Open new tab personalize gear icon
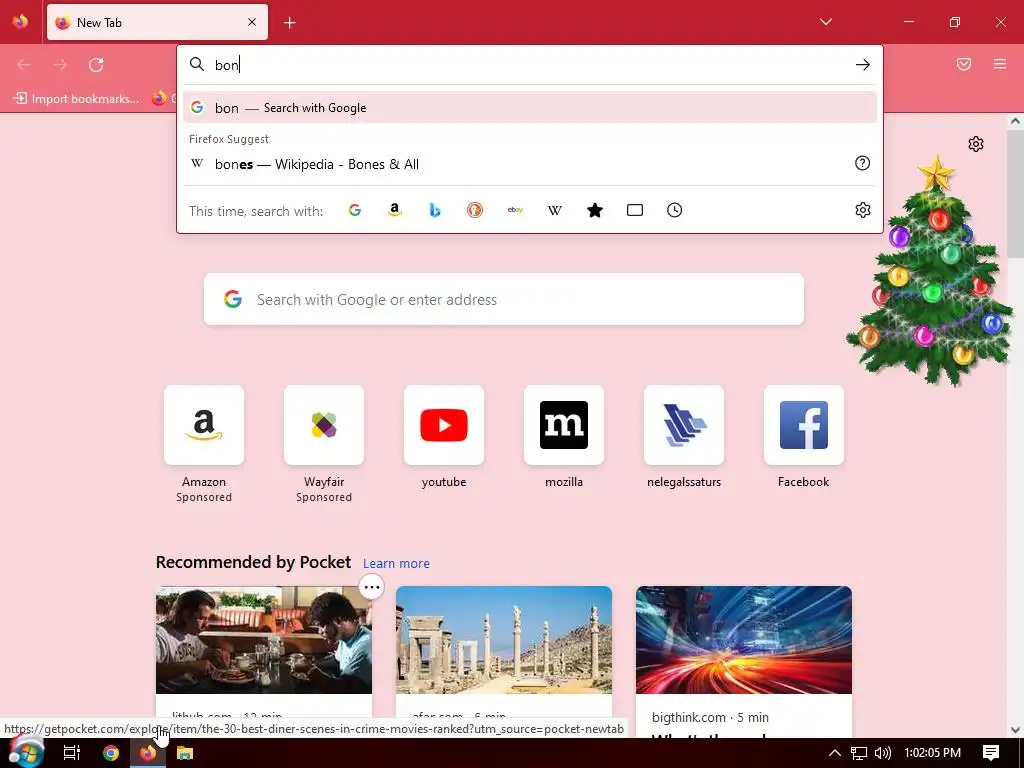The width and height of the screenshot is (1024, 768). pos(976,144)
